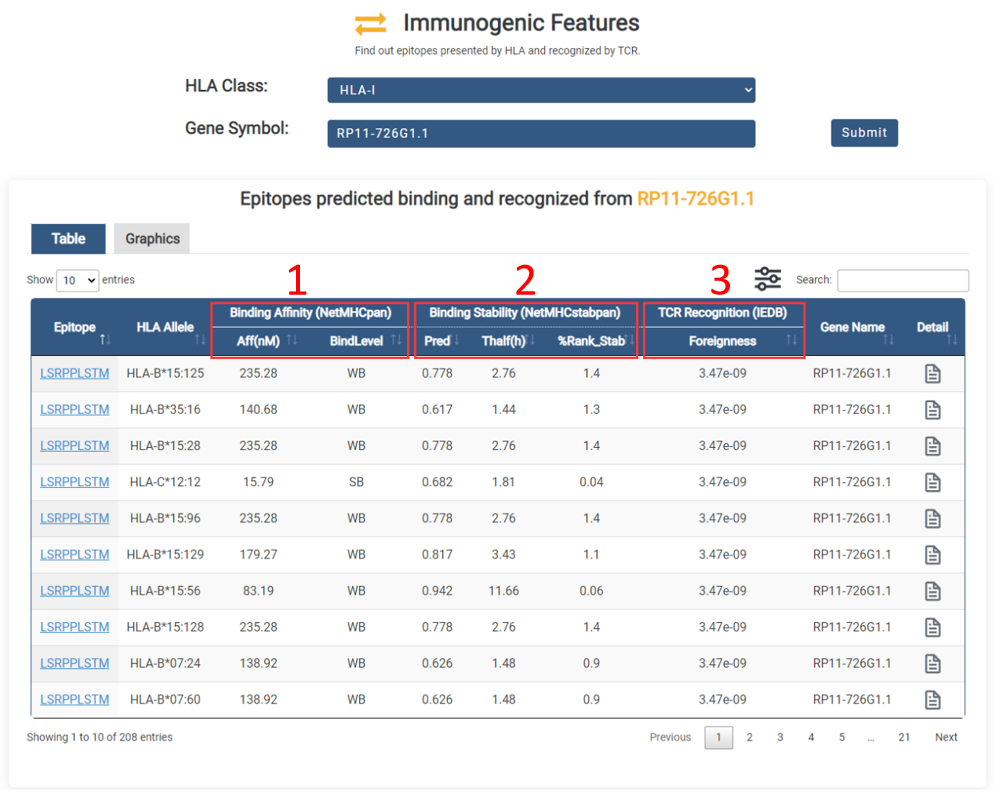
Task: Open the show entries count dropdown
Action: click(x=77, y=280)
